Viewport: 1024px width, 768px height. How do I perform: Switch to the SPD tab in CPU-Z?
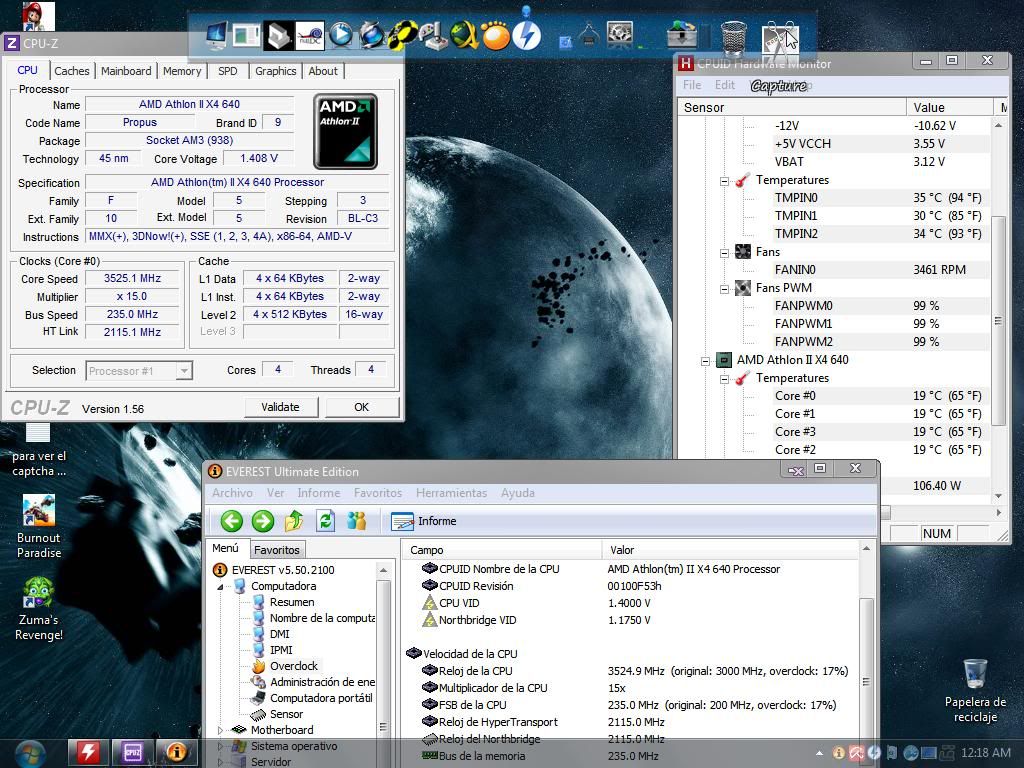point(228,71)
